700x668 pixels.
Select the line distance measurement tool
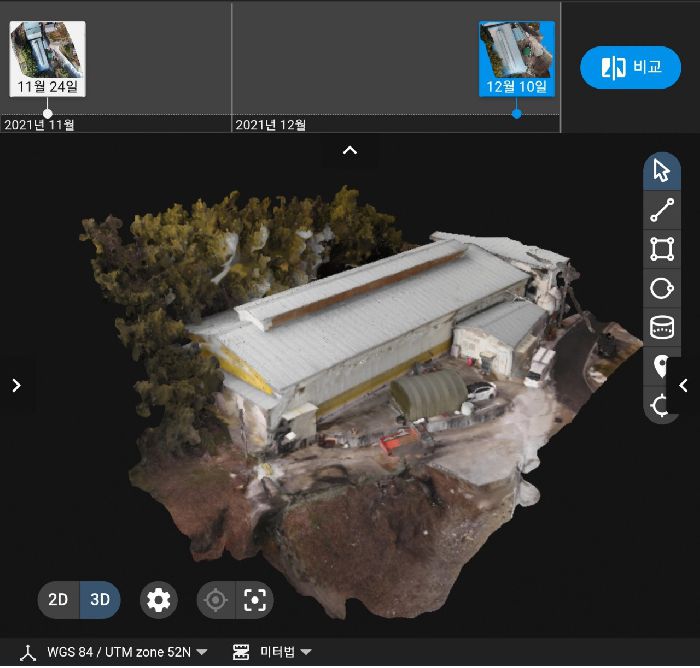(661, 210)
